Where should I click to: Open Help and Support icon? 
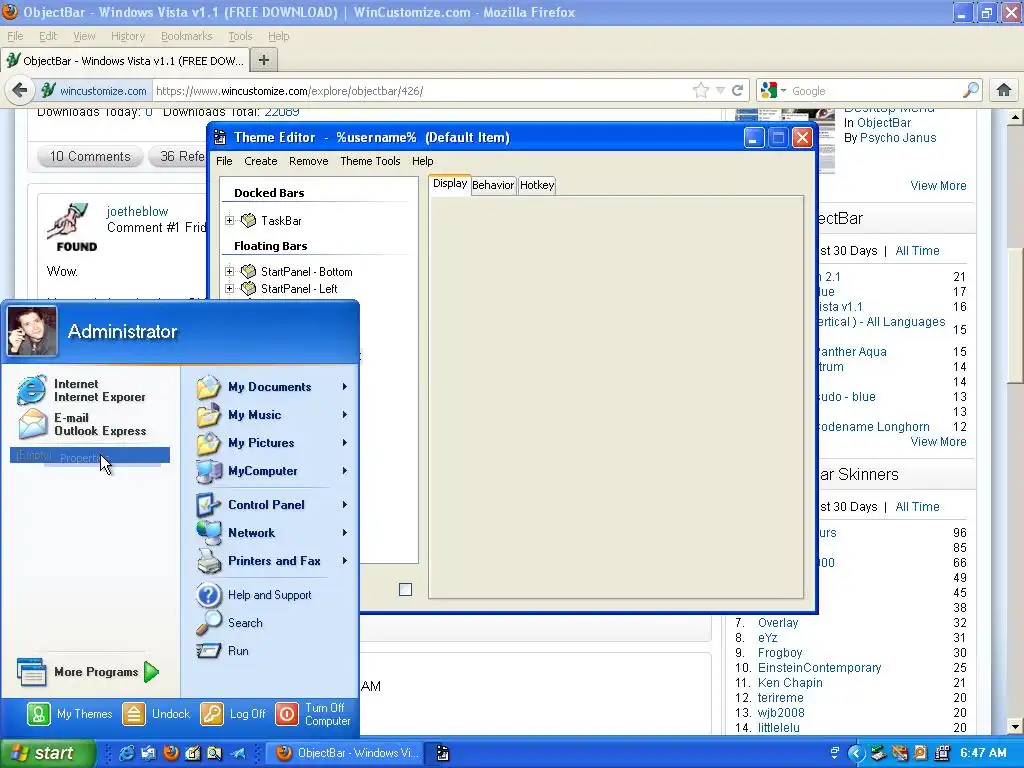pos(208,595)
